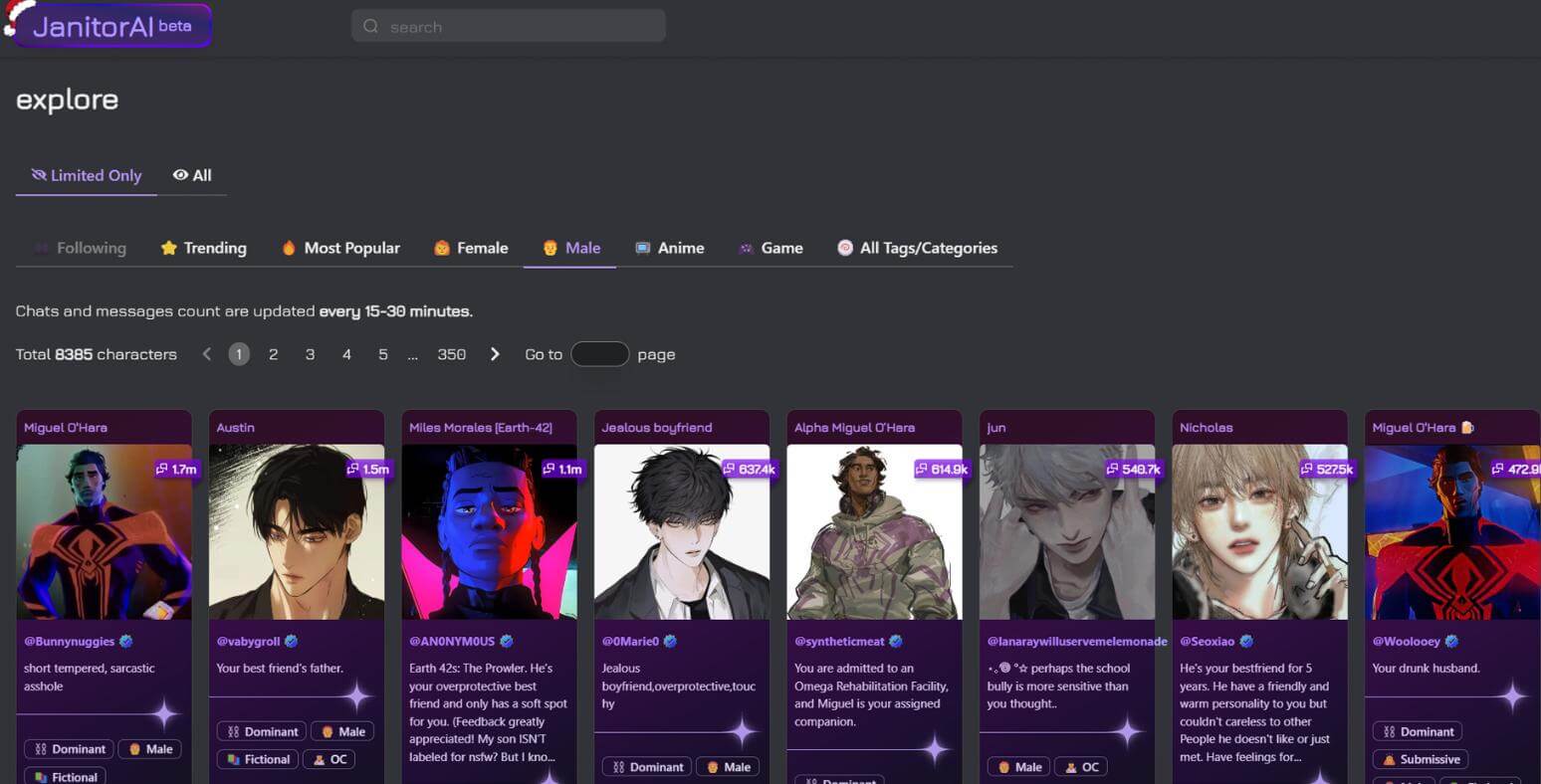Open creator @0Marie0 profile
Image resolution: width=1541 pixels, height=784 pixels.
click(631, 642)
